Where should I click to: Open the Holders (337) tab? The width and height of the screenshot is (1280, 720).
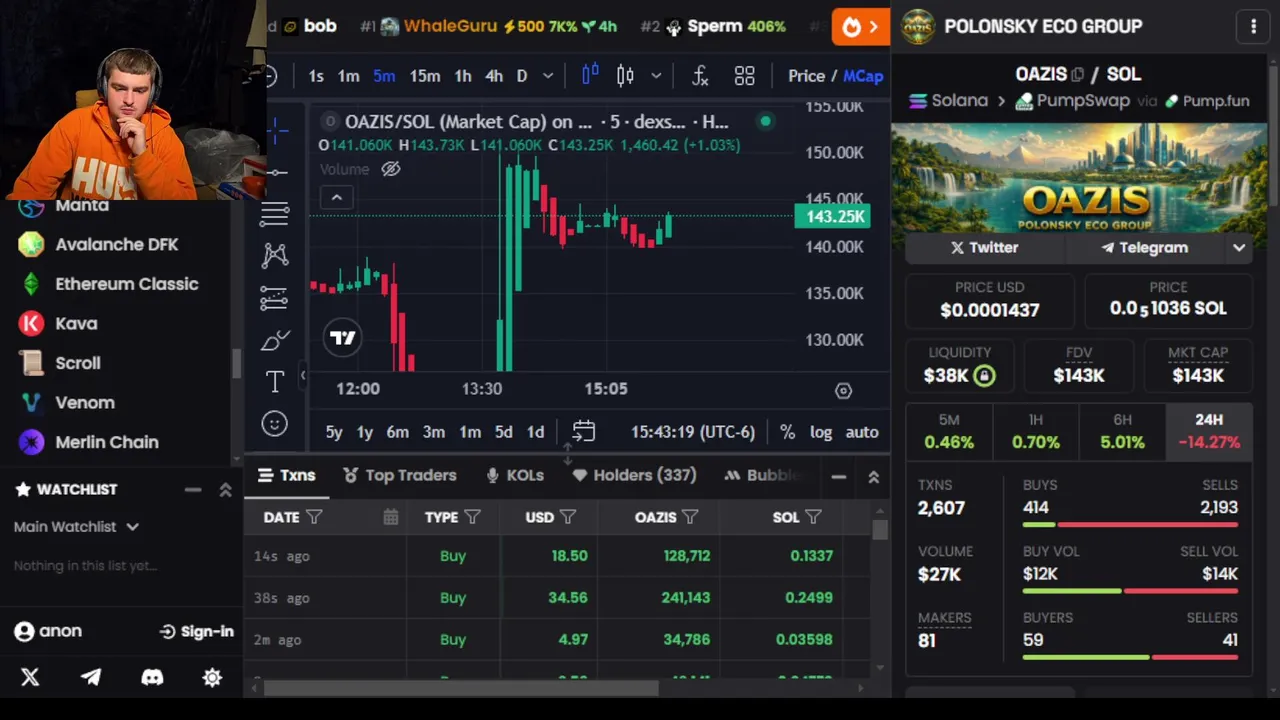click(634, 475)
